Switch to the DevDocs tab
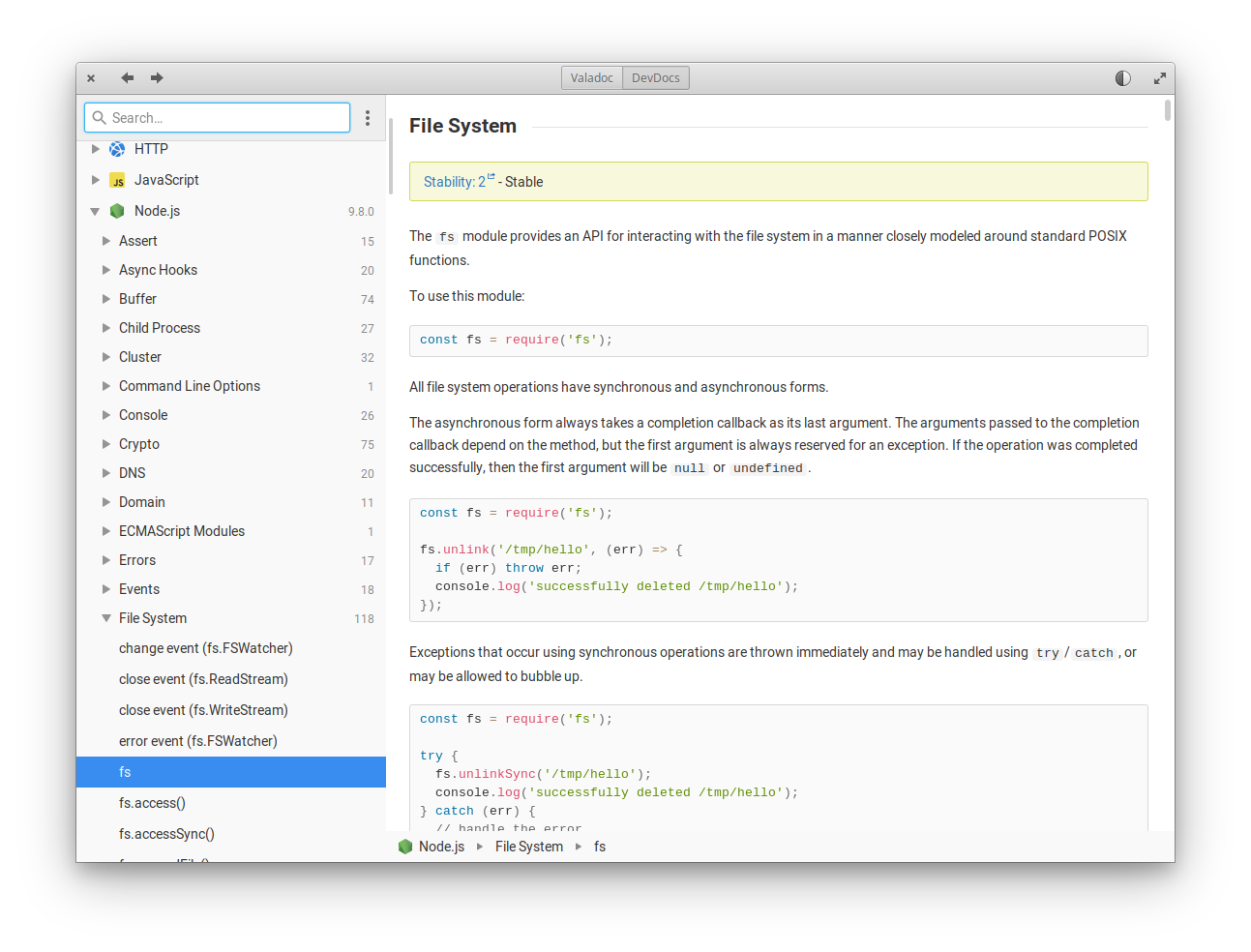 655,77
